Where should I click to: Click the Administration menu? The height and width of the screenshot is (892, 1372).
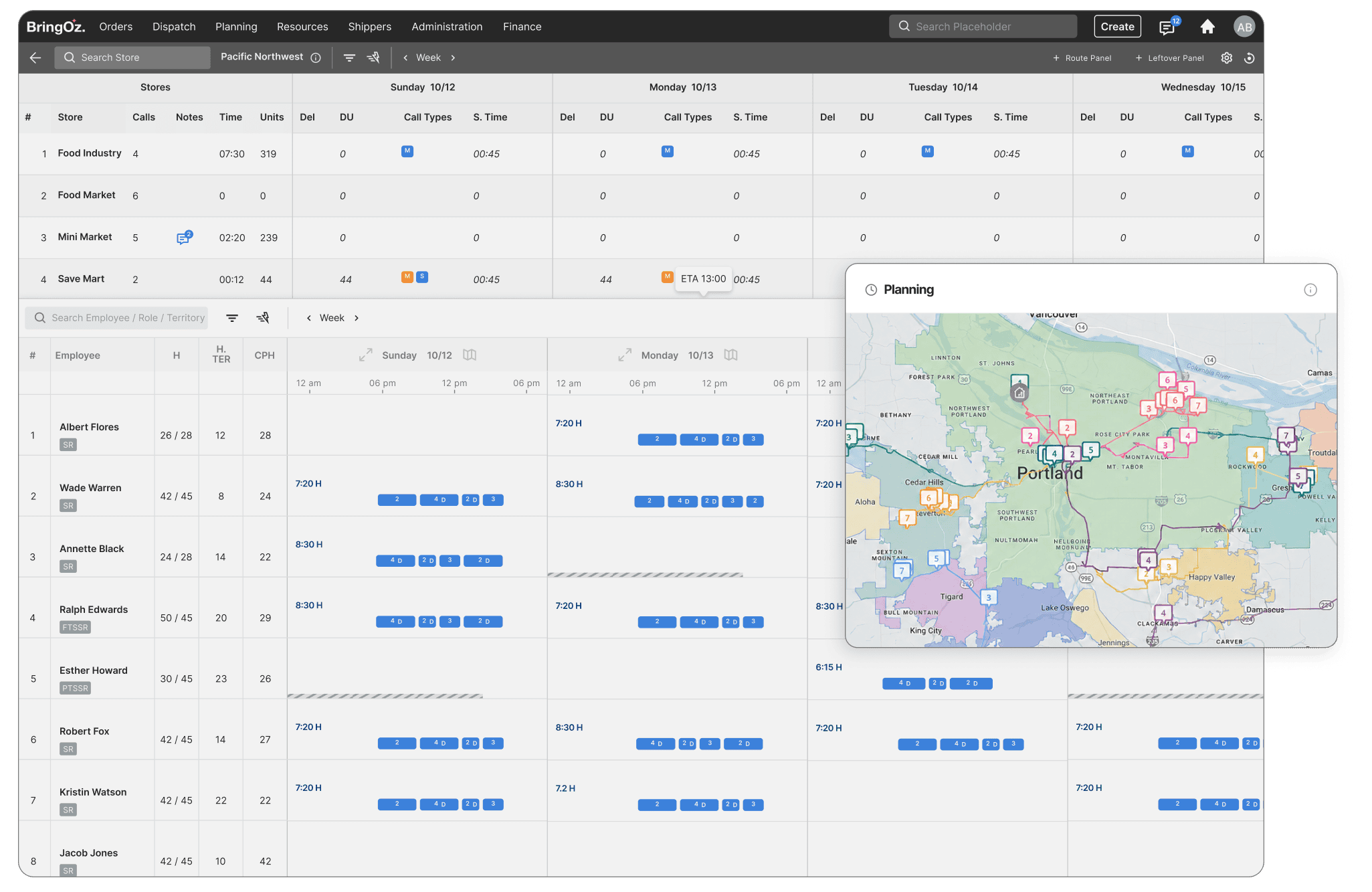[x=447, y=27]
